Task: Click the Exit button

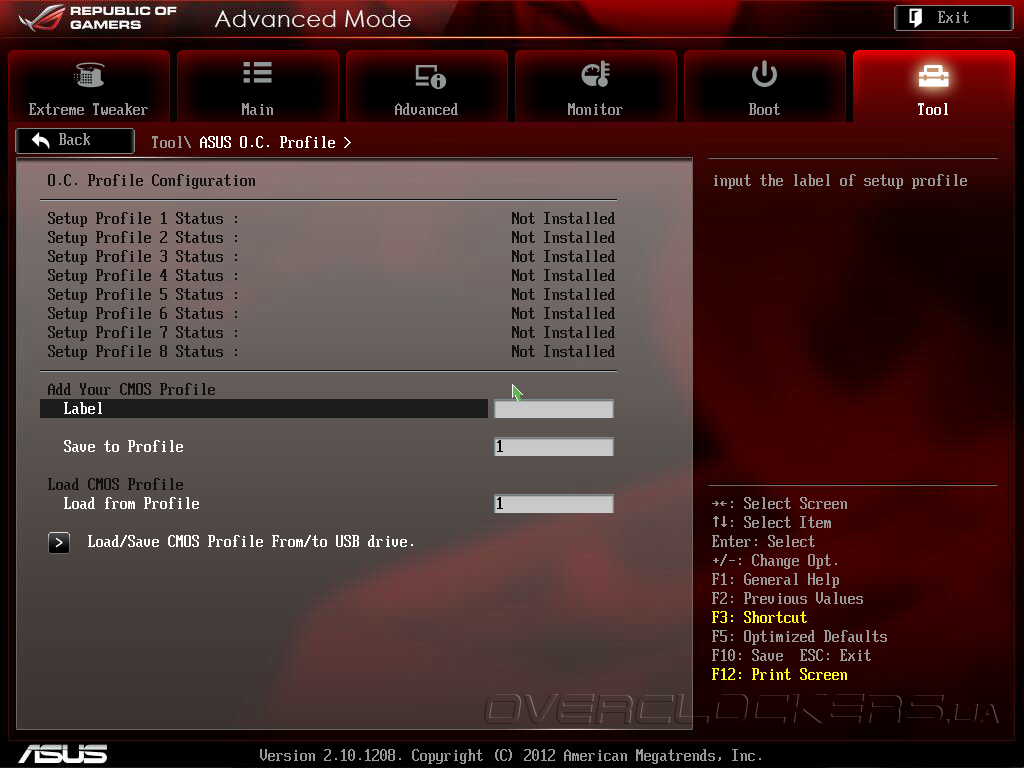Action: click(953, 18)
